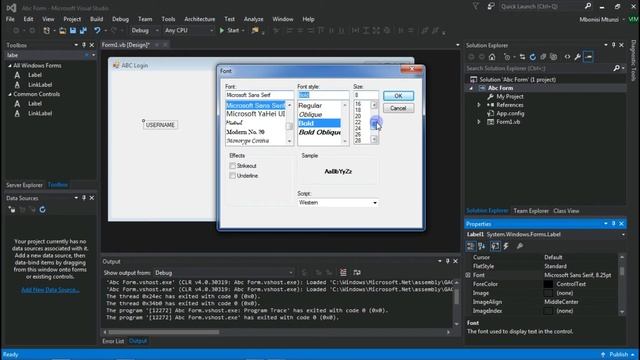
Task: Click the Save All toolbar icon
Action: [x=83, y=31]
